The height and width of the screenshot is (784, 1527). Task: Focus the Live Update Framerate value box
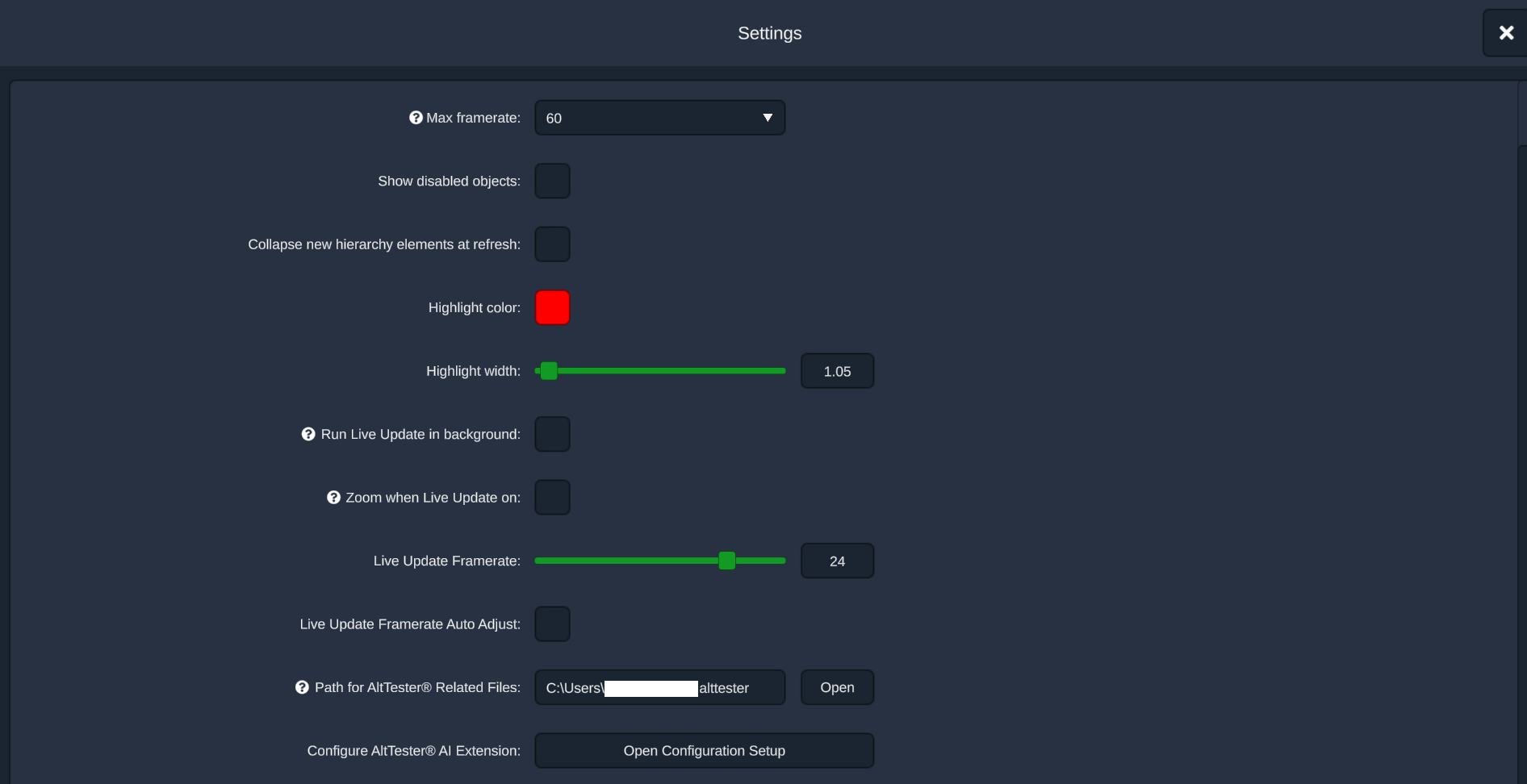tap(837, 561)
